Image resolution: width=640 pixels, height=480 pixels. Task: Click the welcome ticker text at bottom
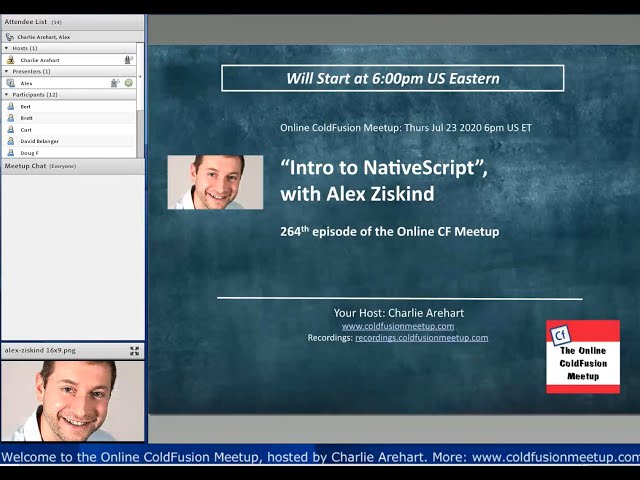click(x=320, y=457)
